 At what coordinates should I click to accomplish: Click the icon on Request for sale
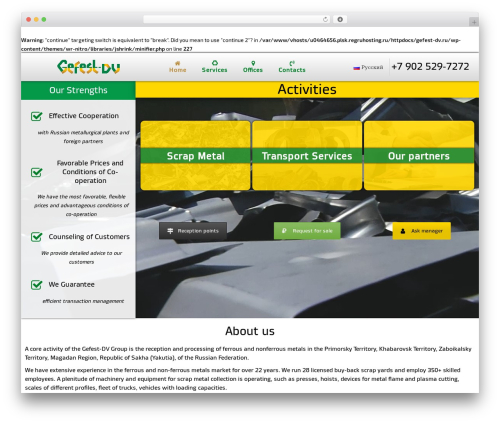(x=284, y=231)
